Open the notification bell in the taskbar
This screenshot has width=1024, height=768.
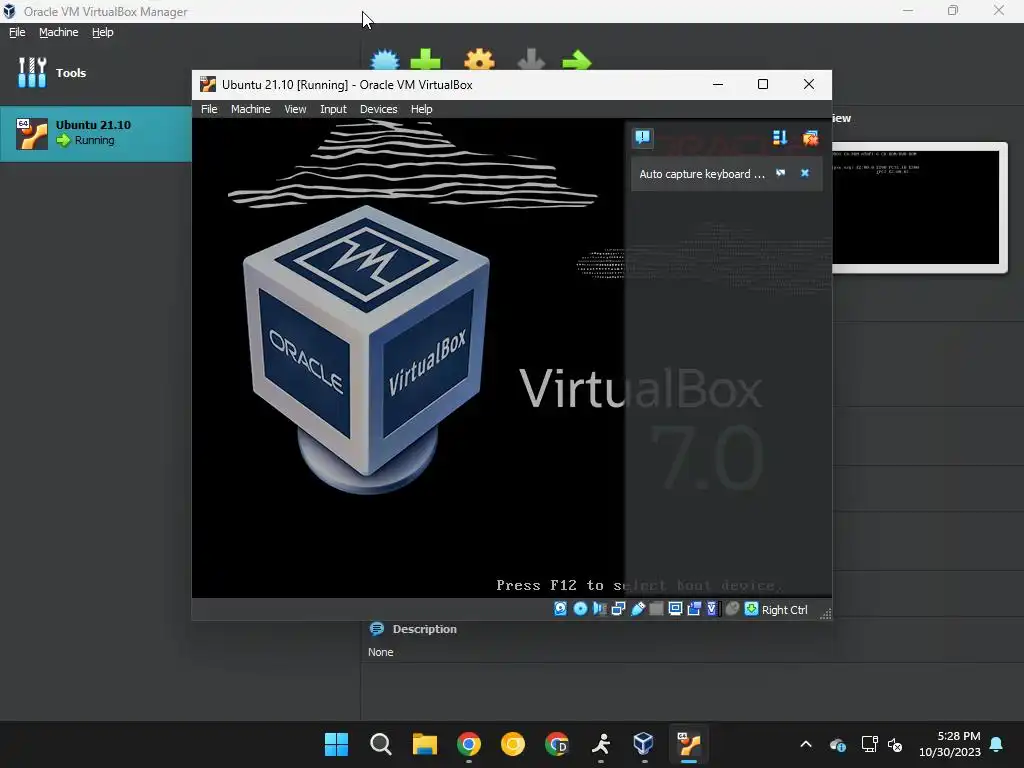(997, 744)
